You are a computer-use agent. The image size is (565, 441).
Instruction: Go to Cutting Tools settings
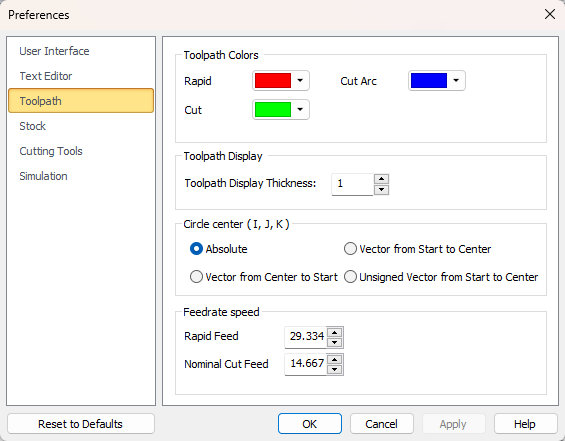[81, 151]
